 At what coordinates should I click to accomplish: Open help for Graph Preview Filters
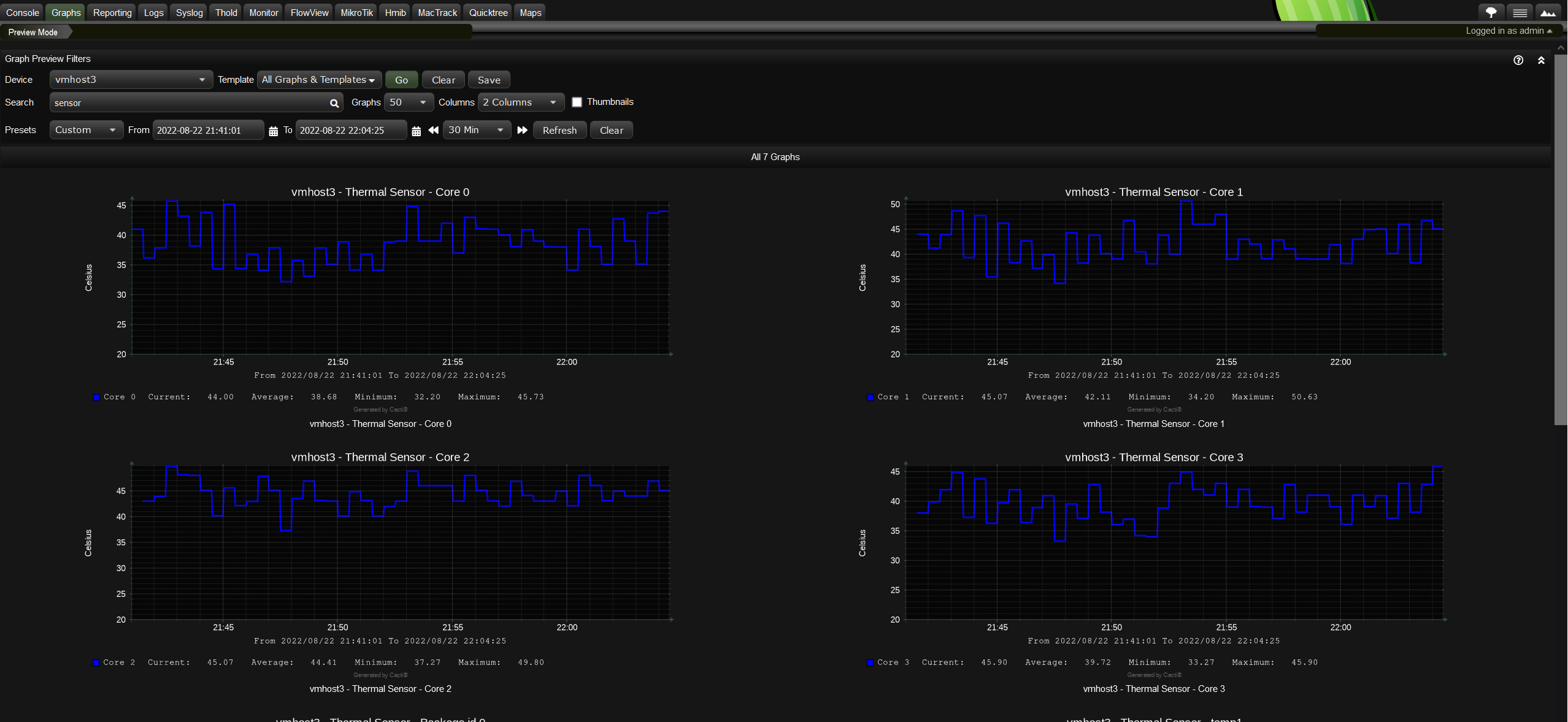coord(1518,60)
